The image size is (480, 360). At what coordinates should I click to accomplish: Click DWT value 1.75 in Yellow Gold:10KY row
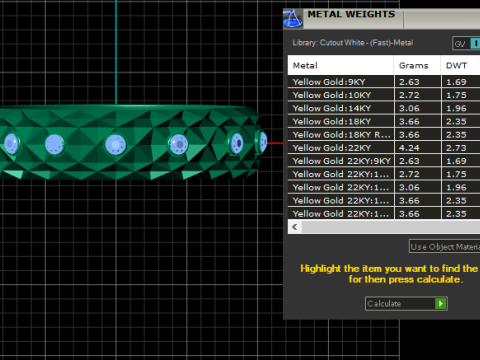(x=456, y=95)
